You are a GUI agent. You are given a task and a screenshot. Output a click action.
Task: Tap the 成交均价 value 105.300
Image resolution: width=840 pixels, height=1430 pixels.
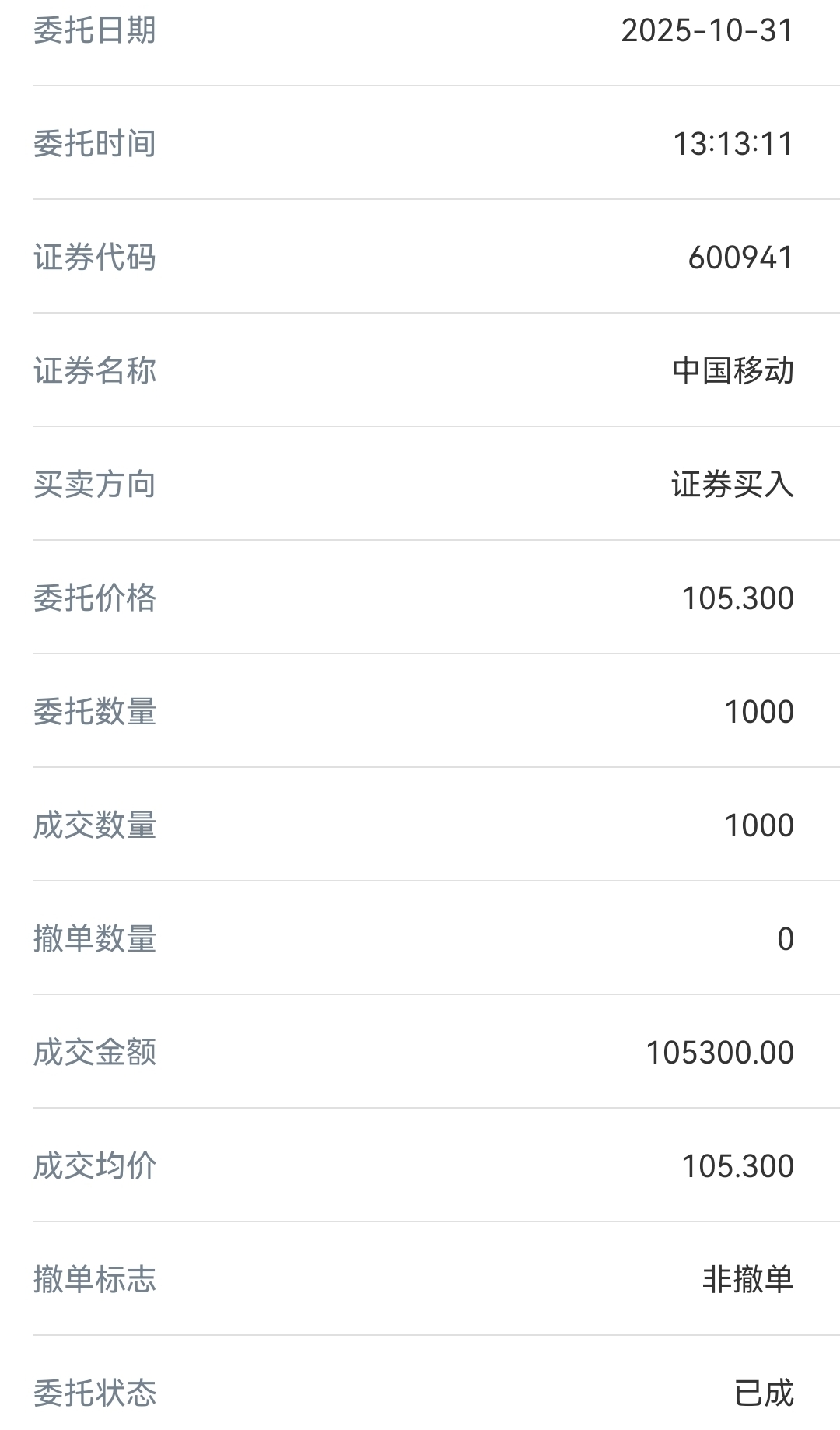point(737,1166)
